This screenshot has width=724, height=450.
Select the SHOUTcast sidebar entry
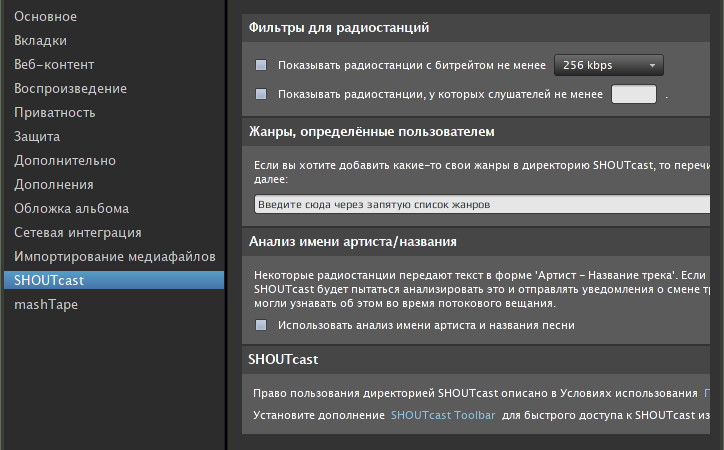pyautogui.click(x=114, y=280)
